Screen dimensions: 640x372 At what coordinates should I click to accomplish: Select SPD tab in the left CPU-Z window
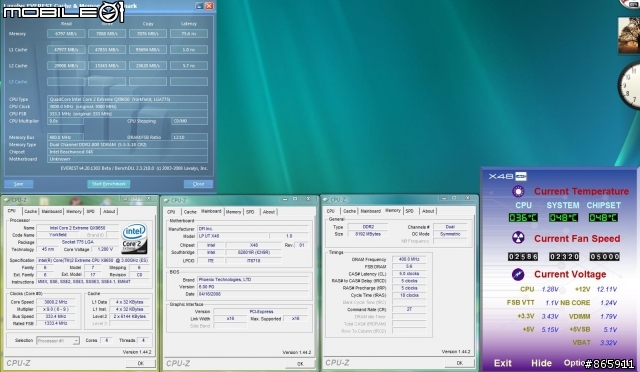91,211
